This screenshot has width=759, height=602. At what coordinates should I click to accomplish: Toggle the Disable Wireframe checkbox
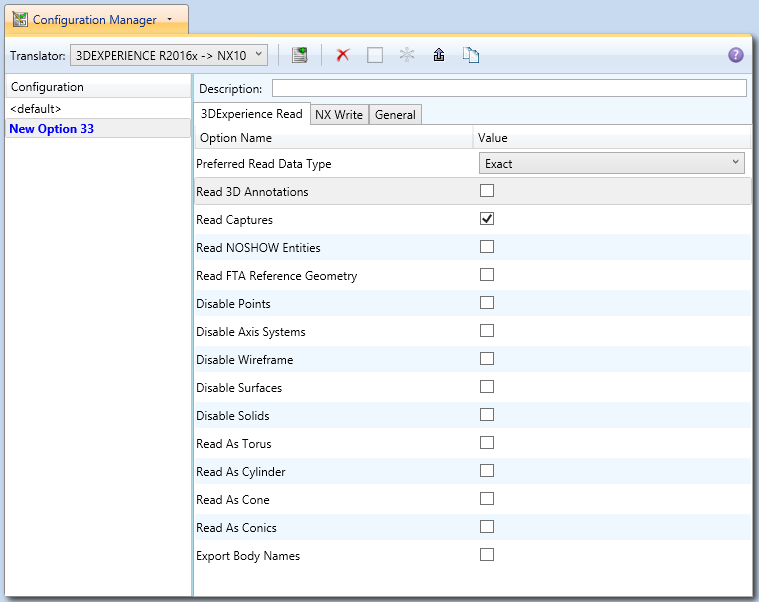486,359
